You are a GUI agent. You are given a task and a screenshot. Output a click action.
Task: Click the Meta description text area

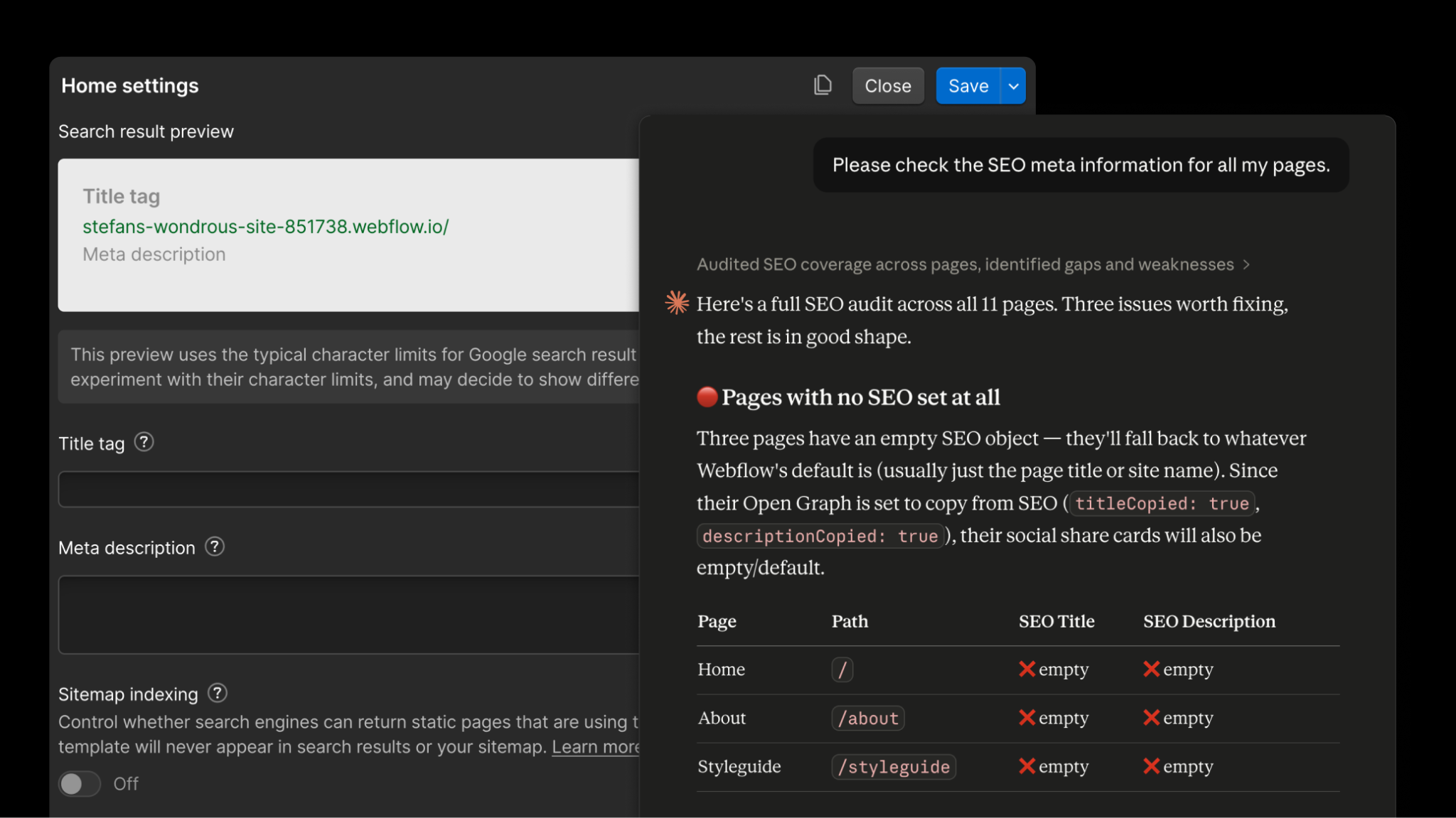(348, 614)
